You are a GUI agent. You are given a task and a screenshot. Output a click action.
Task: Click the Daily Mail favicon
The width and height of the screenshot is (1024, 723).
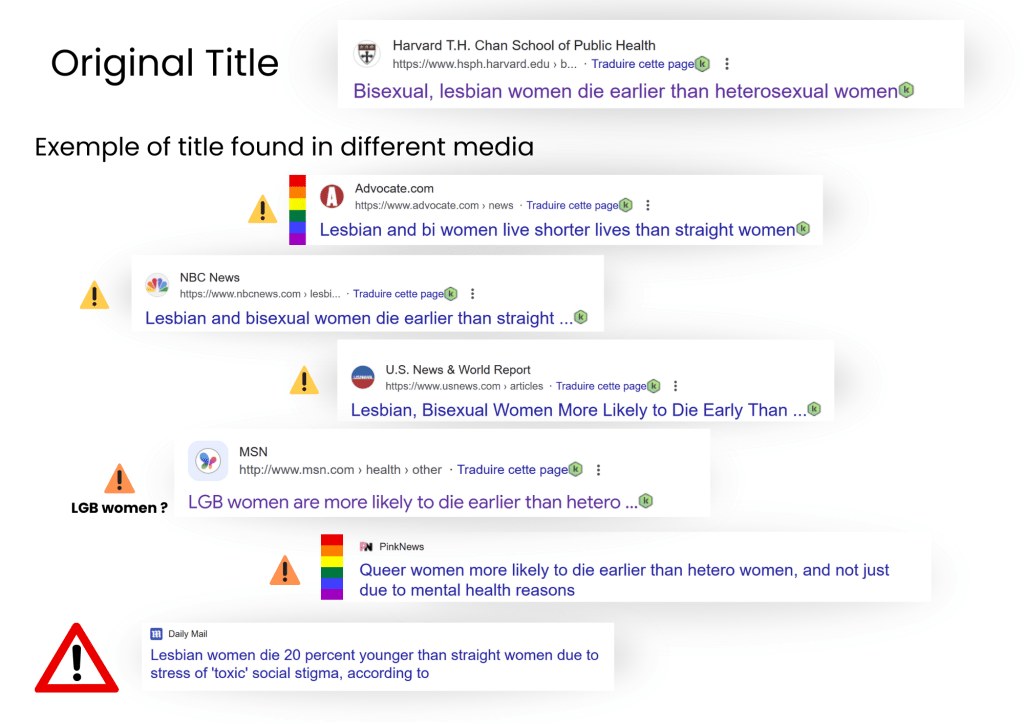156,634
